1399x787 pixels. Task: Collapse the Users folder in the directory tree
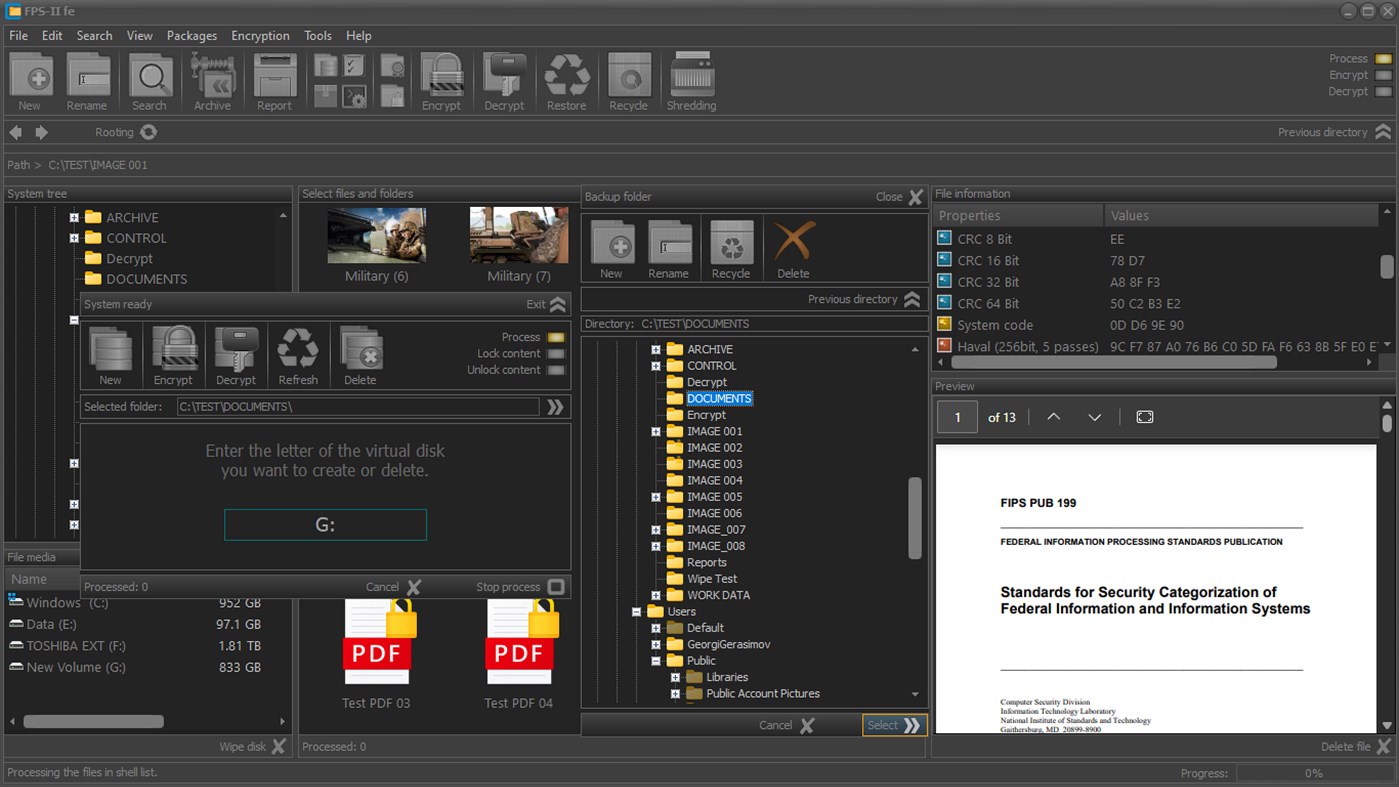click(x=637, y=611)
